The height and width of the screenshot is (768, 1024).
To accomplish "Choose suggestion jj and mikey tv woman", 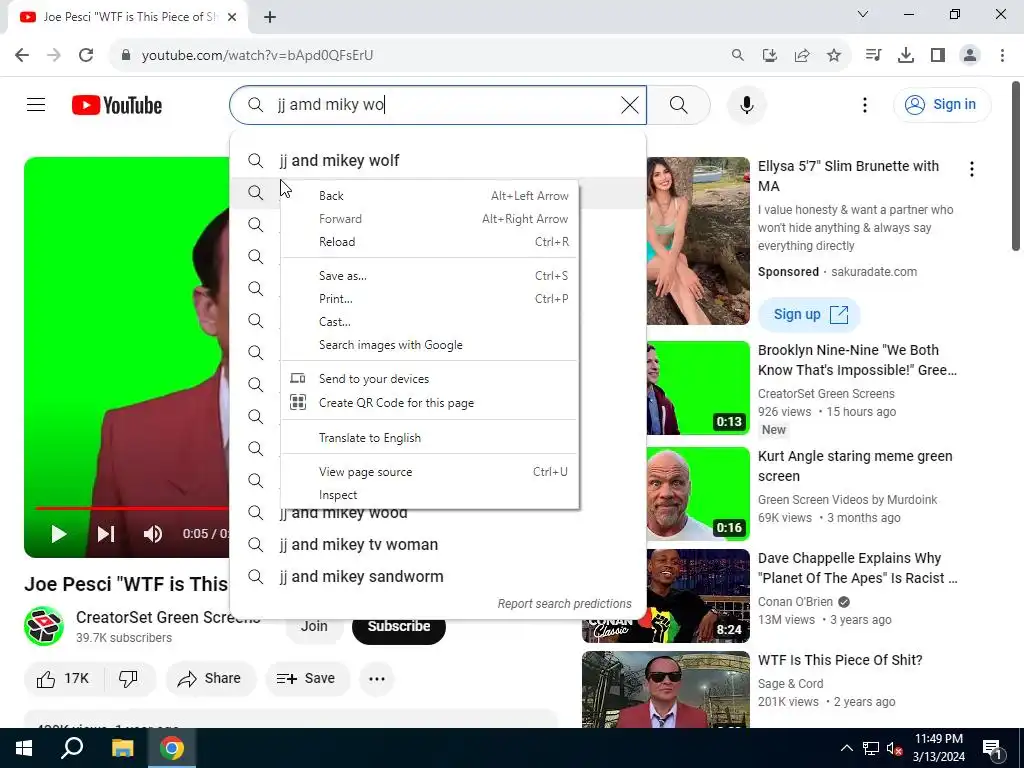I will coord(438,544).
